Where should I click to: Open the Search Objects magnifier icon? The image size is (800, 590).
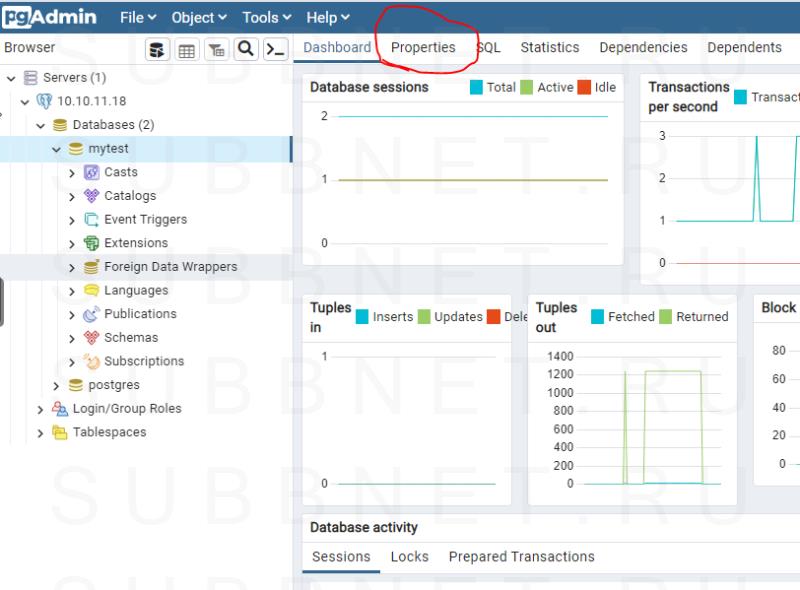245,49
